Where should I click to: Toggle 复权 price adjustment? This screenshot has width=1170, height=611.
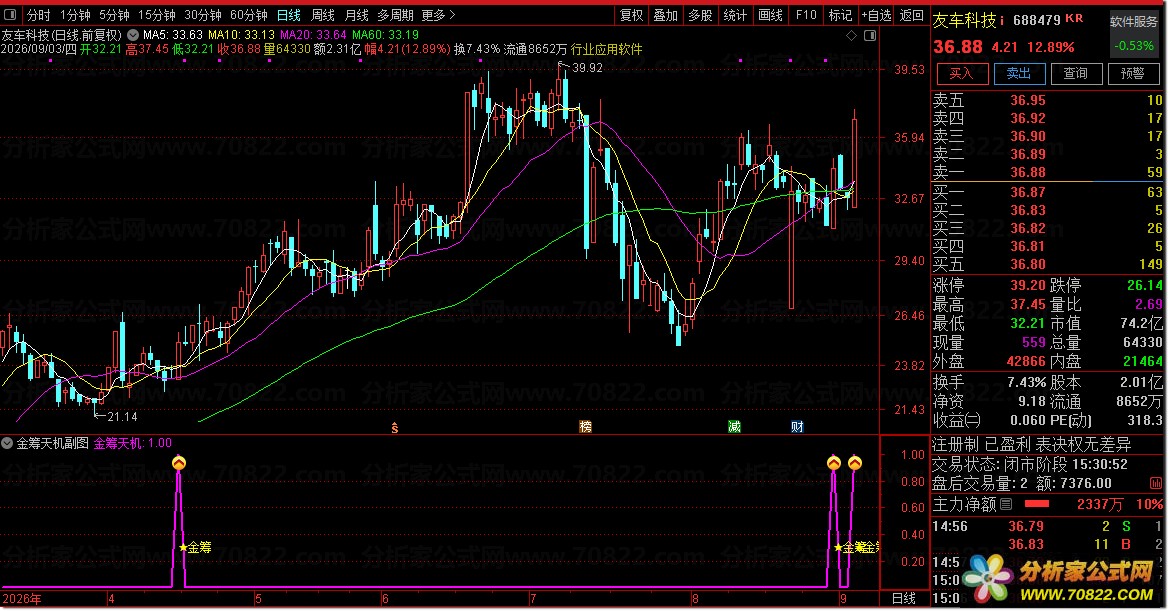point(632,15)
